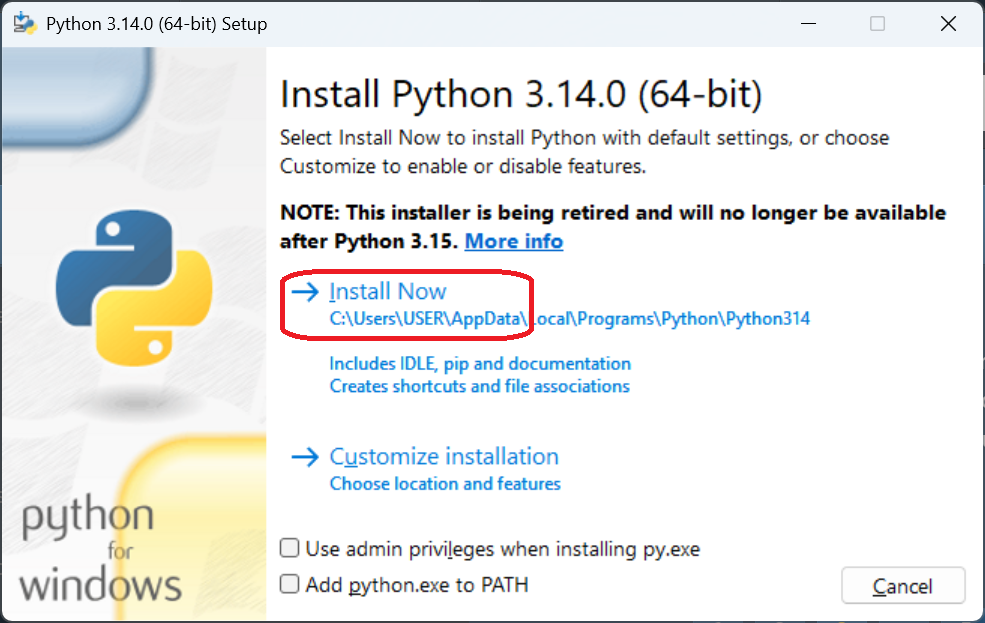This screenshot has width=985, height=623.
Task: Click the Python314 install path text
Action: click(569, 319)
